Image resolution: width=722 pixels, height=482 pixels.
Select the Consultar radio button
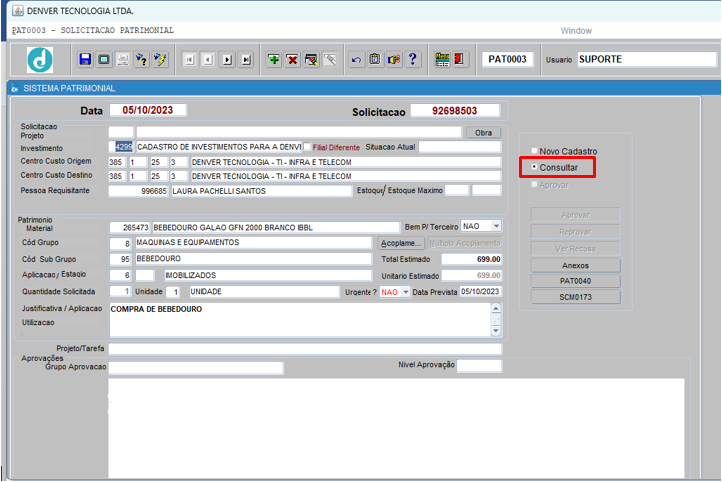click(x=535, y=167)
